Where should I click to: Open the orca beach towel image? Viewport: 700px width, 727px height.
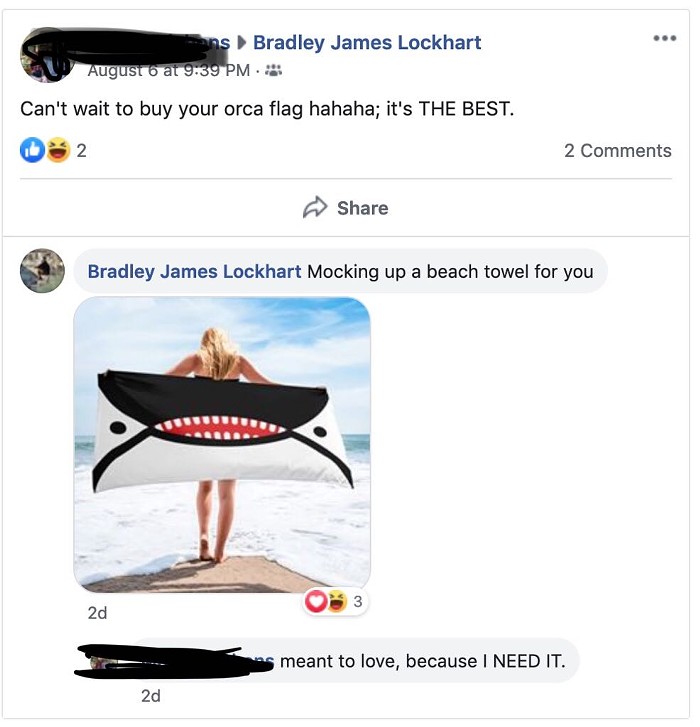(222, 445)
